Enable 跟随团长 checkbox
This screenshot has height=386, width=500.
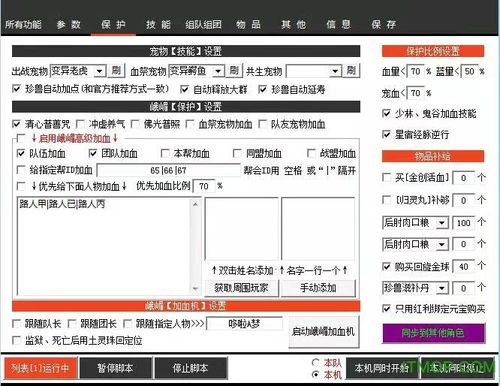pyautogui.click(x=72, y=323)
